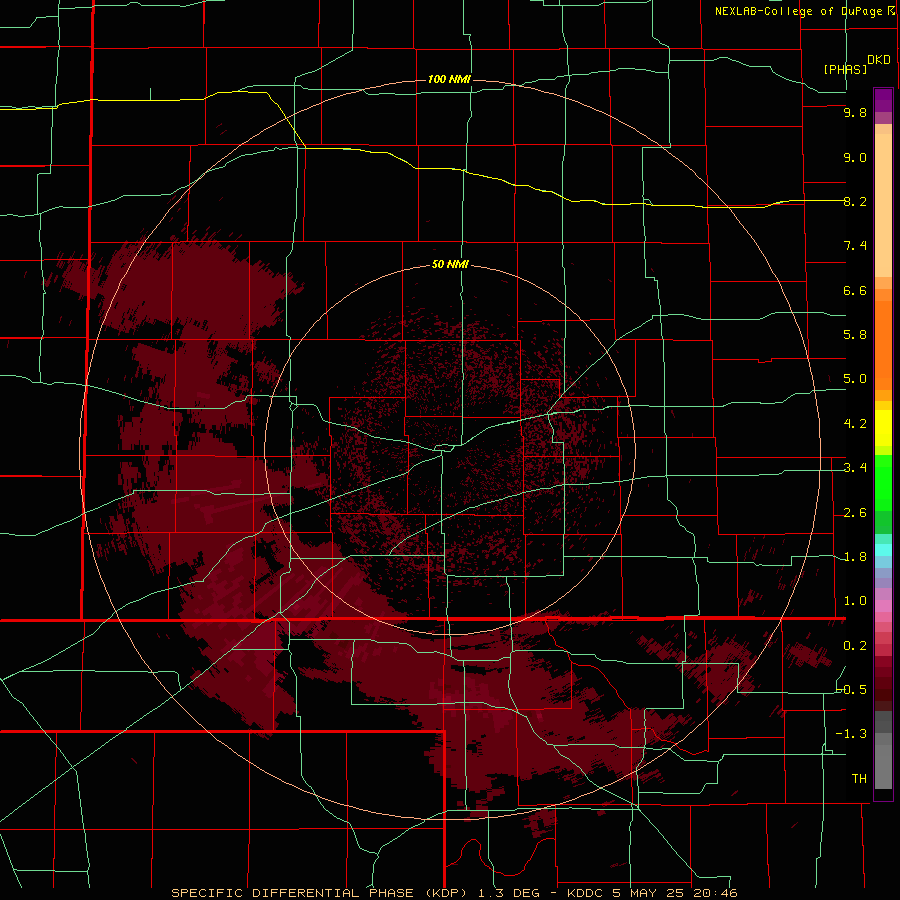
Task: Click the 1.8 scale value
Action: pos(855,557)
